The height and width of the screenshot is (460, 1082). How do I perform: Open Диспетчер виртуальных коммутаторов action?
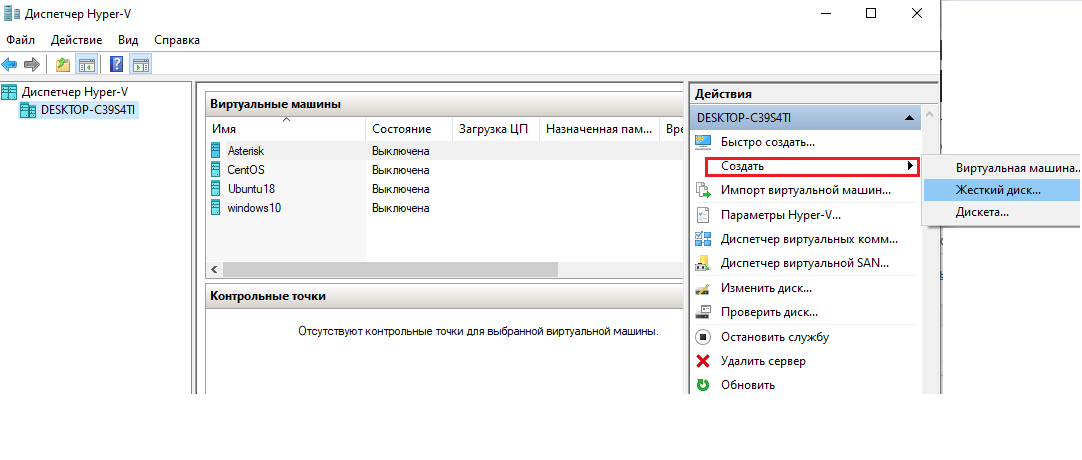click(x=808, y=239)
